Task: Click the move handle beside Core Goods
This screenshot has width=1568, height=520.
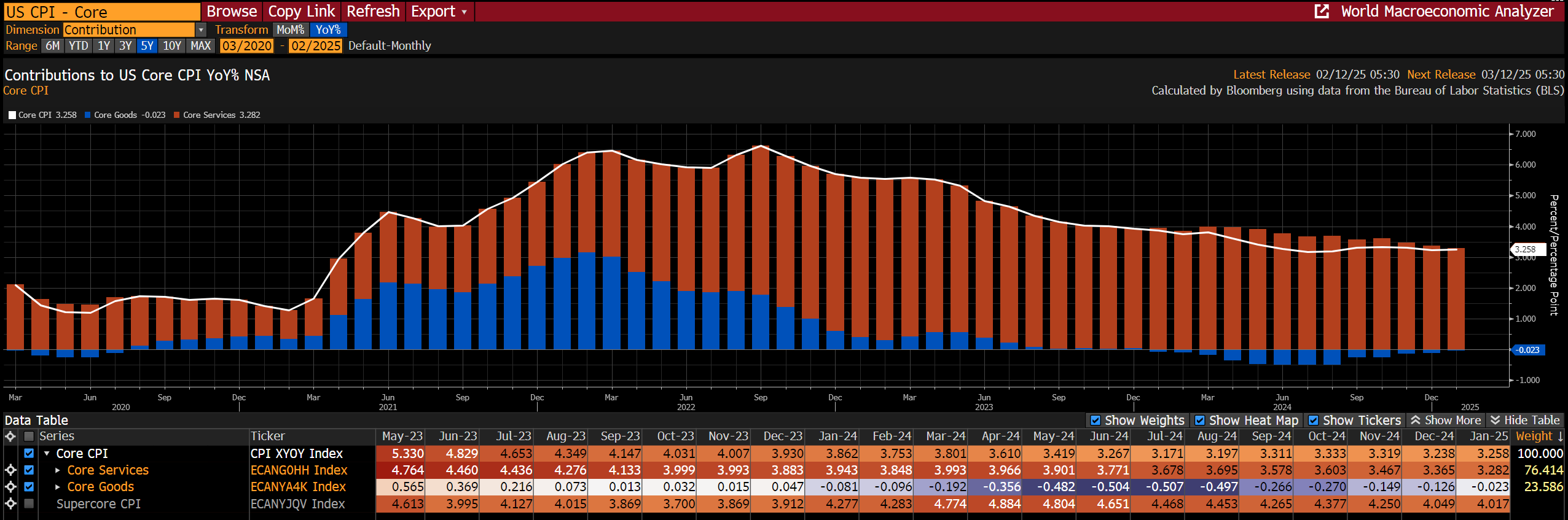Action: coord(10,487)
